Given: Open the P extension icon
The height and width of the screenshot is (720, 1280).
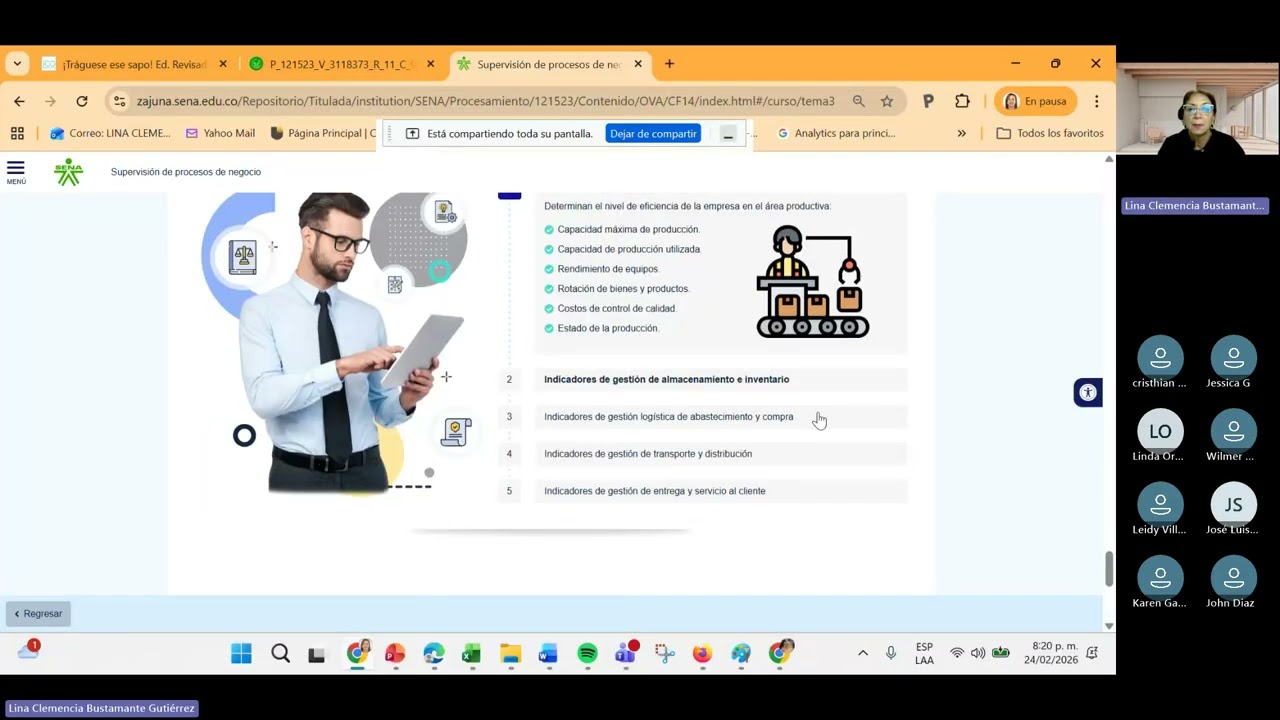Looking at the screenshot, I should click(x=928, y=101).
